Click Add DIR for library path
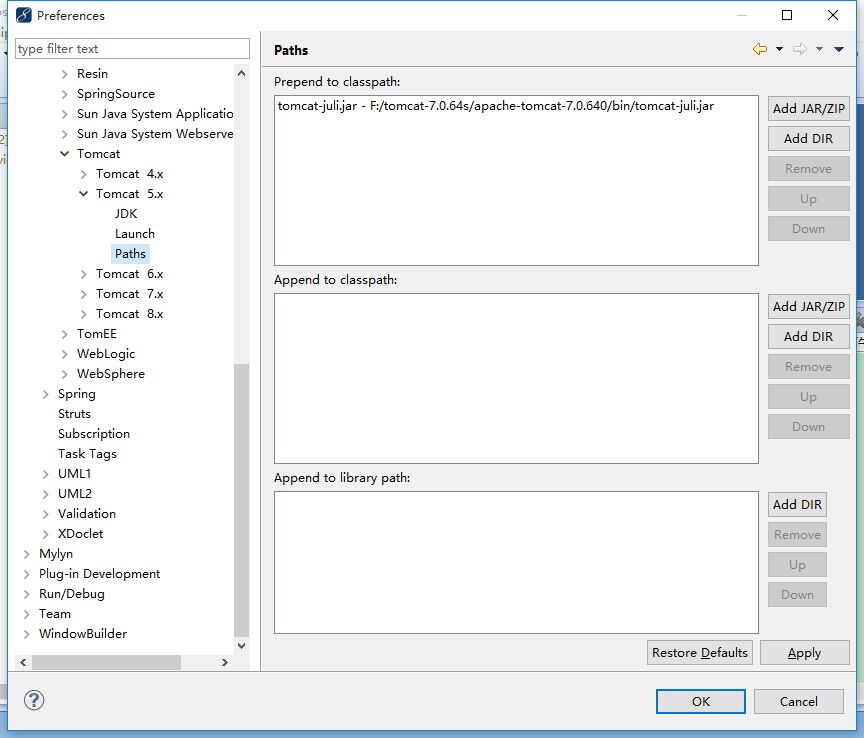This screenshot has width=864, height=738. 797,504
